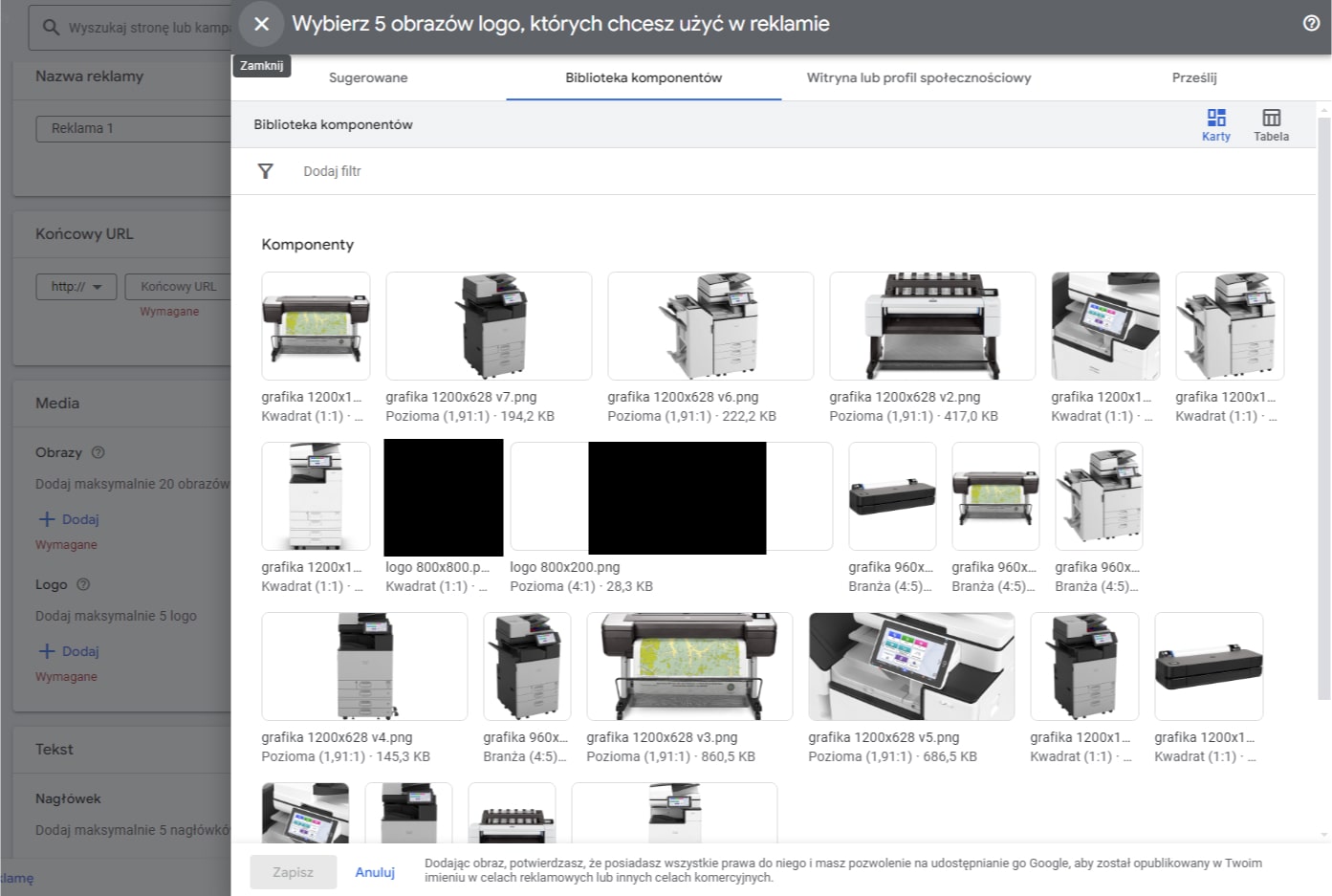The width and height of the screenshot is (1332, 896).
Task: Click 'Pozioma (1,91:1) · 417,0 KB' text
Action: click(914, 416)
